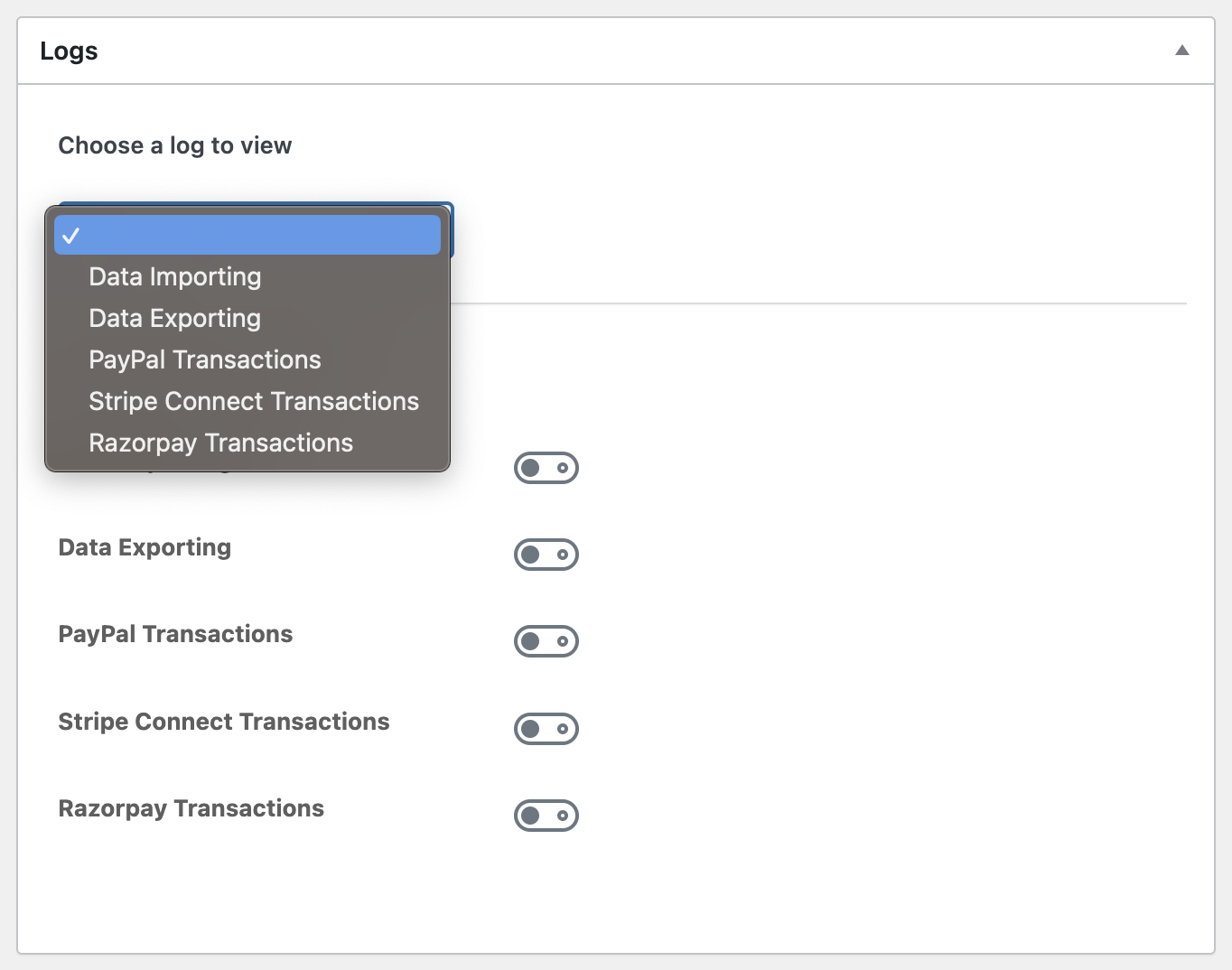Image resolution: width=1232 pixels, height=970 pixels.
Task: Click the empty area of the Logs header bar
Action: [x=632, y=51]
